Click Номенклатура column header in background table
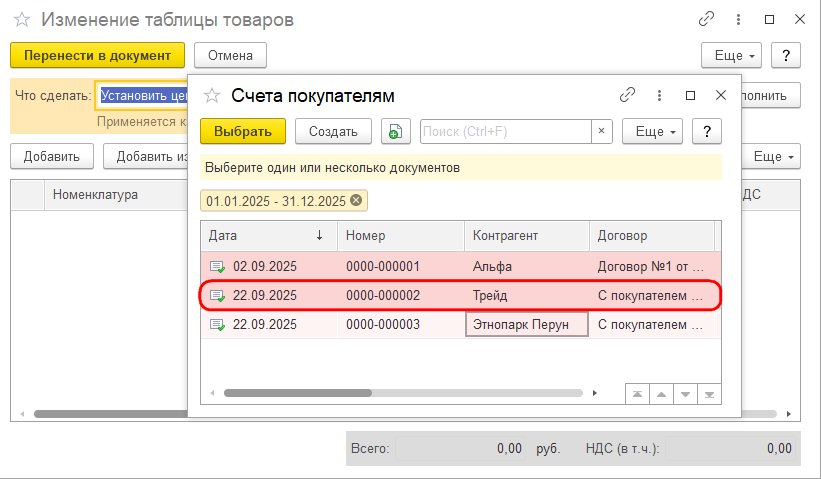This screenshot has height=479, width=821. [x=116, y=195]
